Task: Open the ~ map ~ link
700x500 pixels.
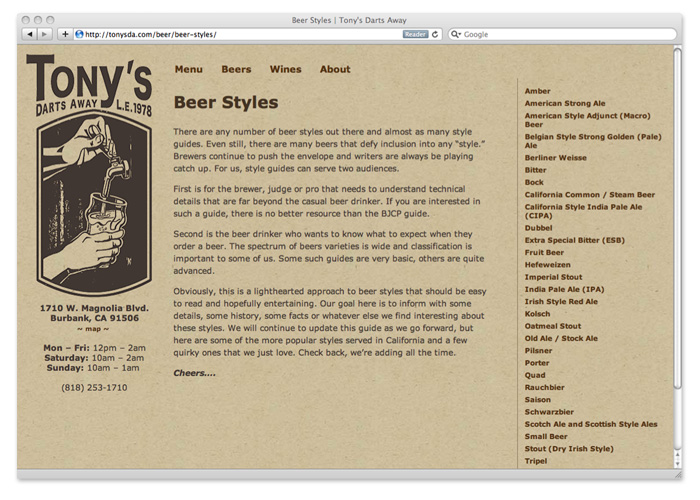Action: pos(93,329)
